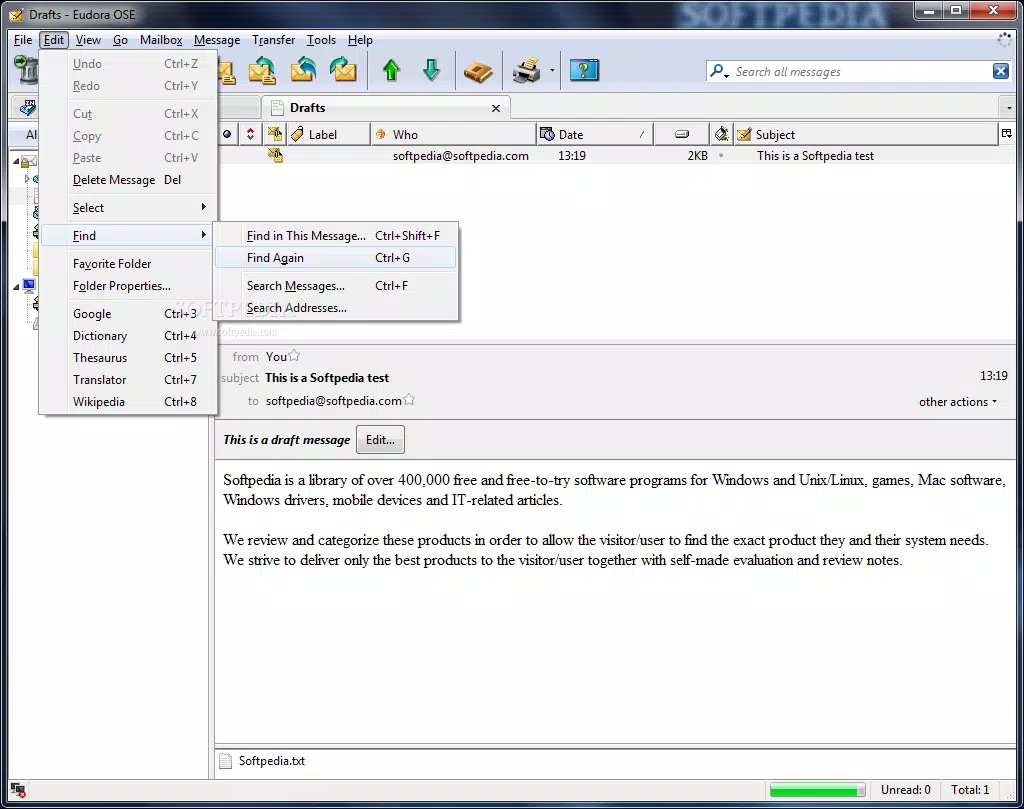Focus the Search all messages field
Image resolution: width=1024 pixels, height=809 pixels.
click(859, 72)
